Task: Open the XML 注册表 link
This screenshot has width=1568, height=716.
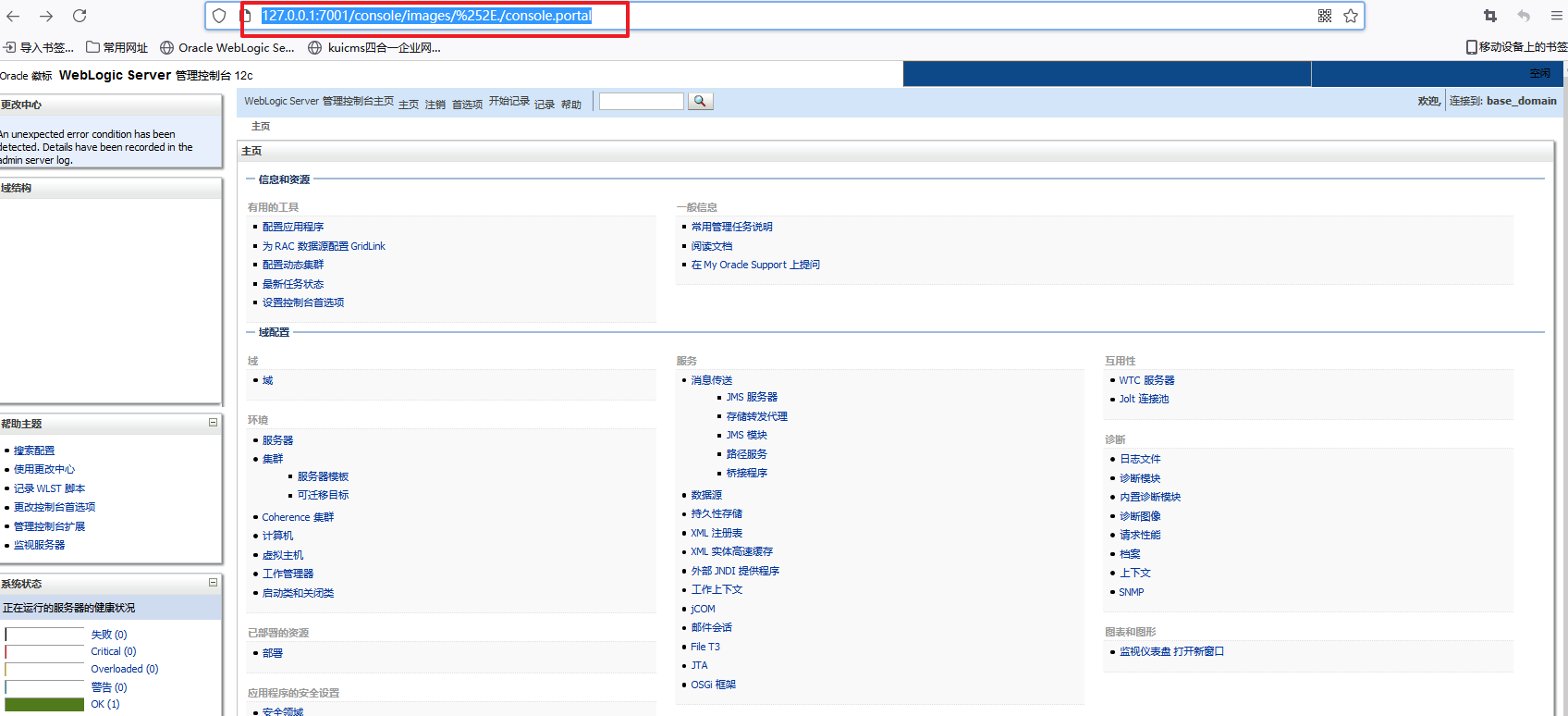Action: pyautogui.click(x=717, y=533)
